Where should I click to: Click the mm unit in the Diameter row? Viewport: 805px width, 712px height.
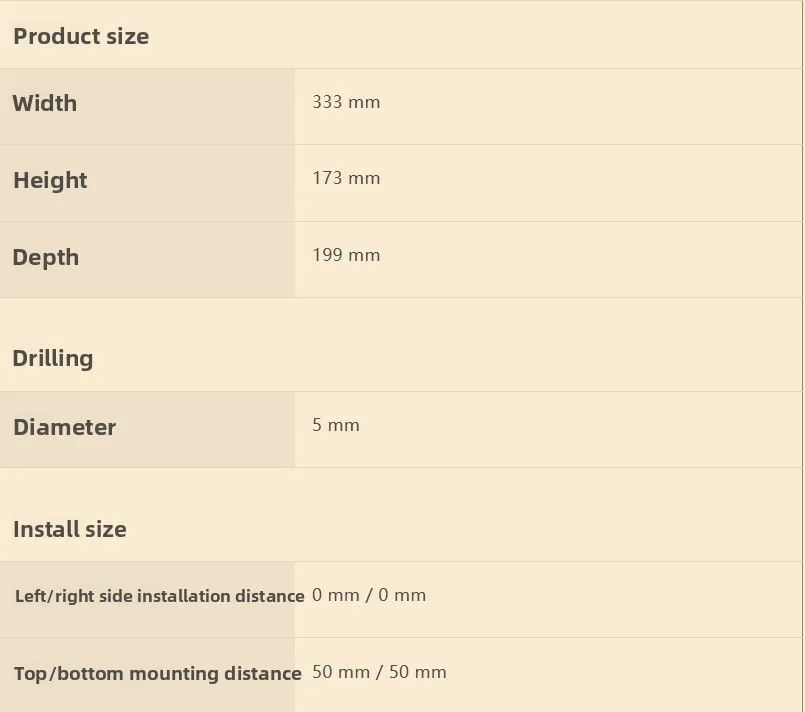click(343, 425)
